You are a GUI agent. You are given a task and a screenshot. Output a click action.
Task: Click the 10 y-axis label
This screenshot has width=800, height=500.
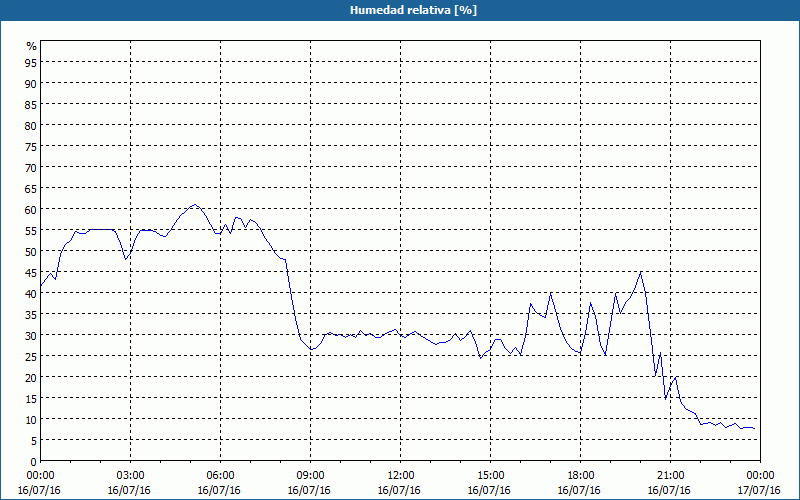coord(31,419)
